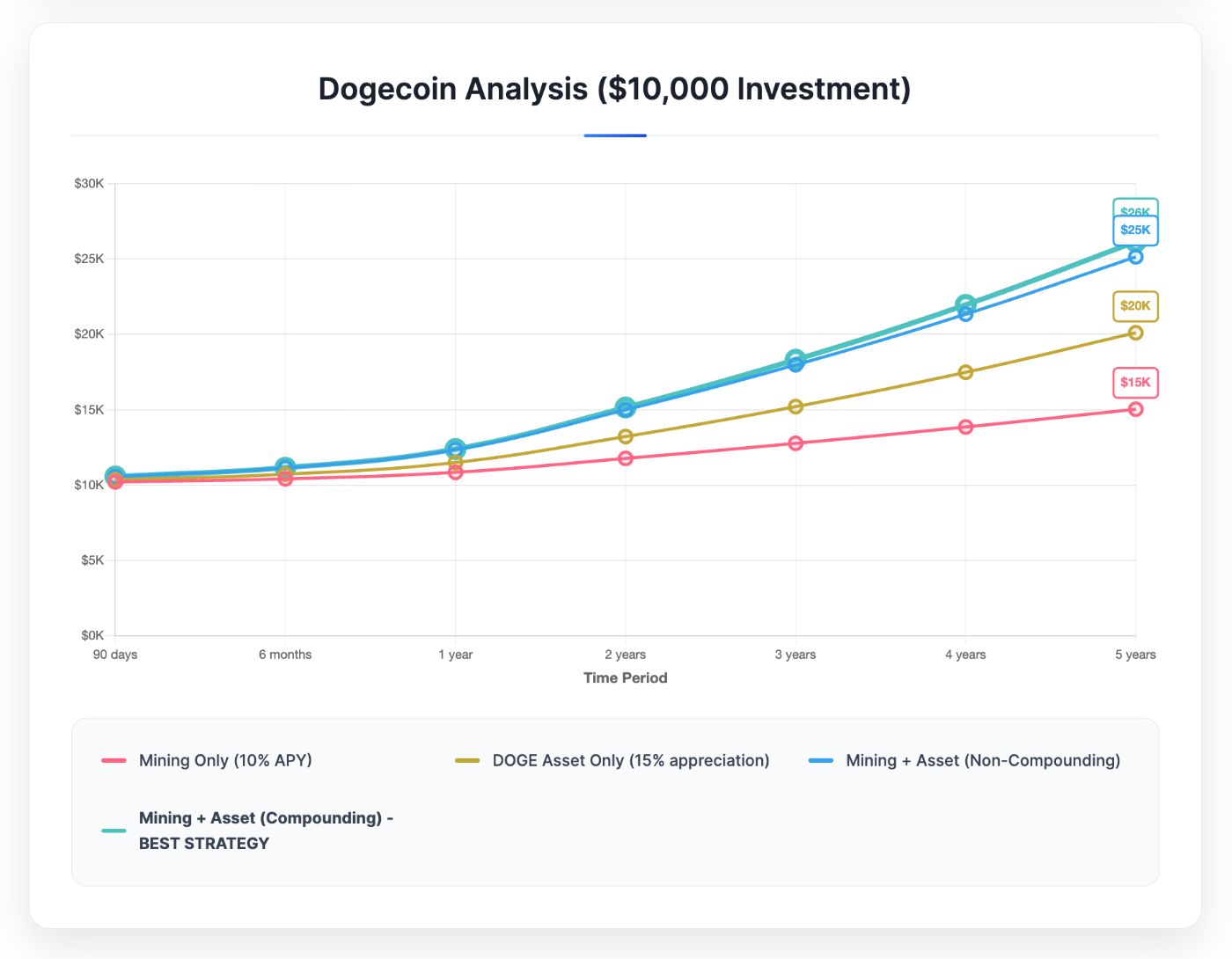Click the $5K y-axis label
The height and width of the screenshot is (959, 1232).
click(92, 560)
